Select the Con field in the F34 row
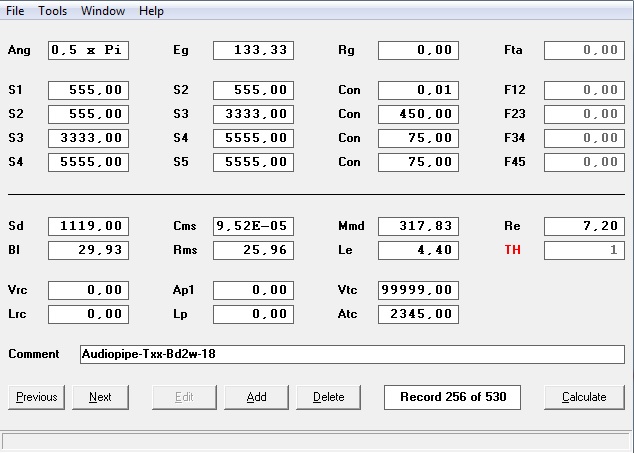 418,138
